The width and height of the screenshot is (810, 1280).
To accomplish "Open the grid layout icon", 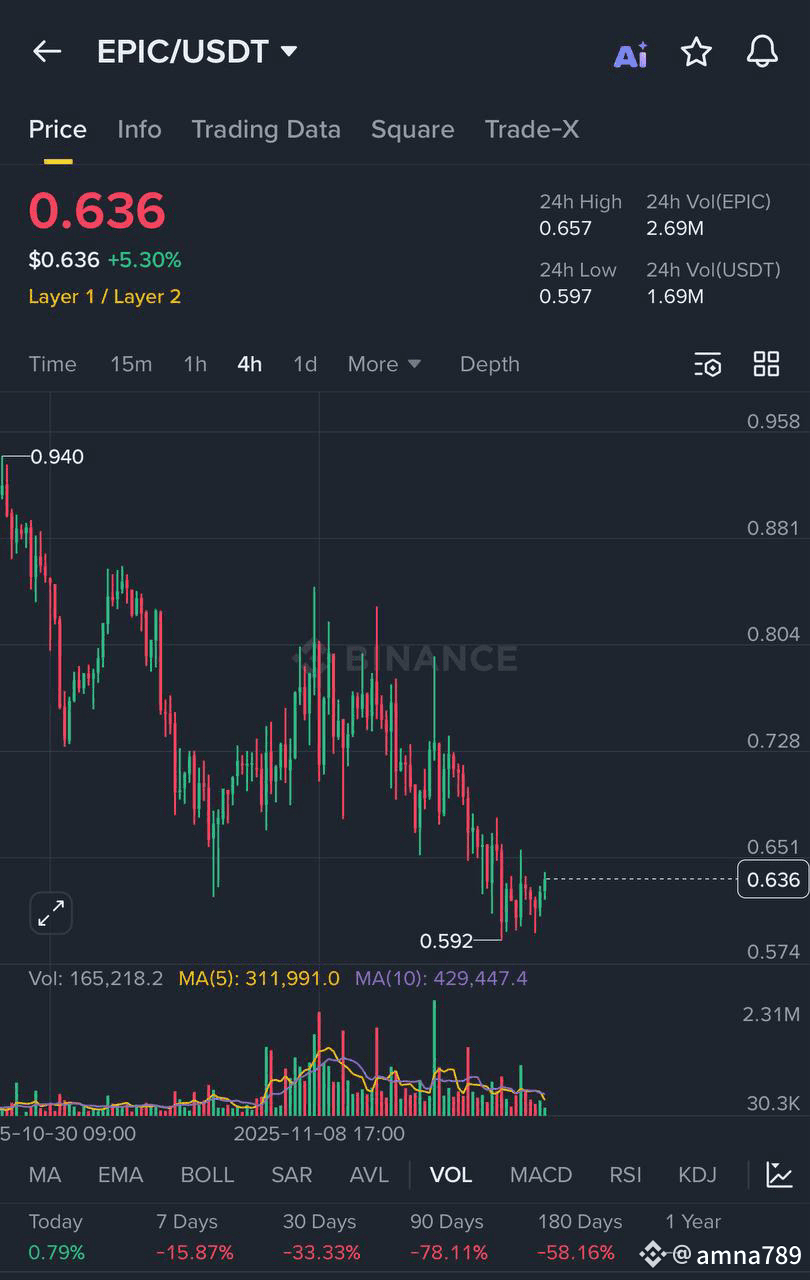I will point(766,364).
